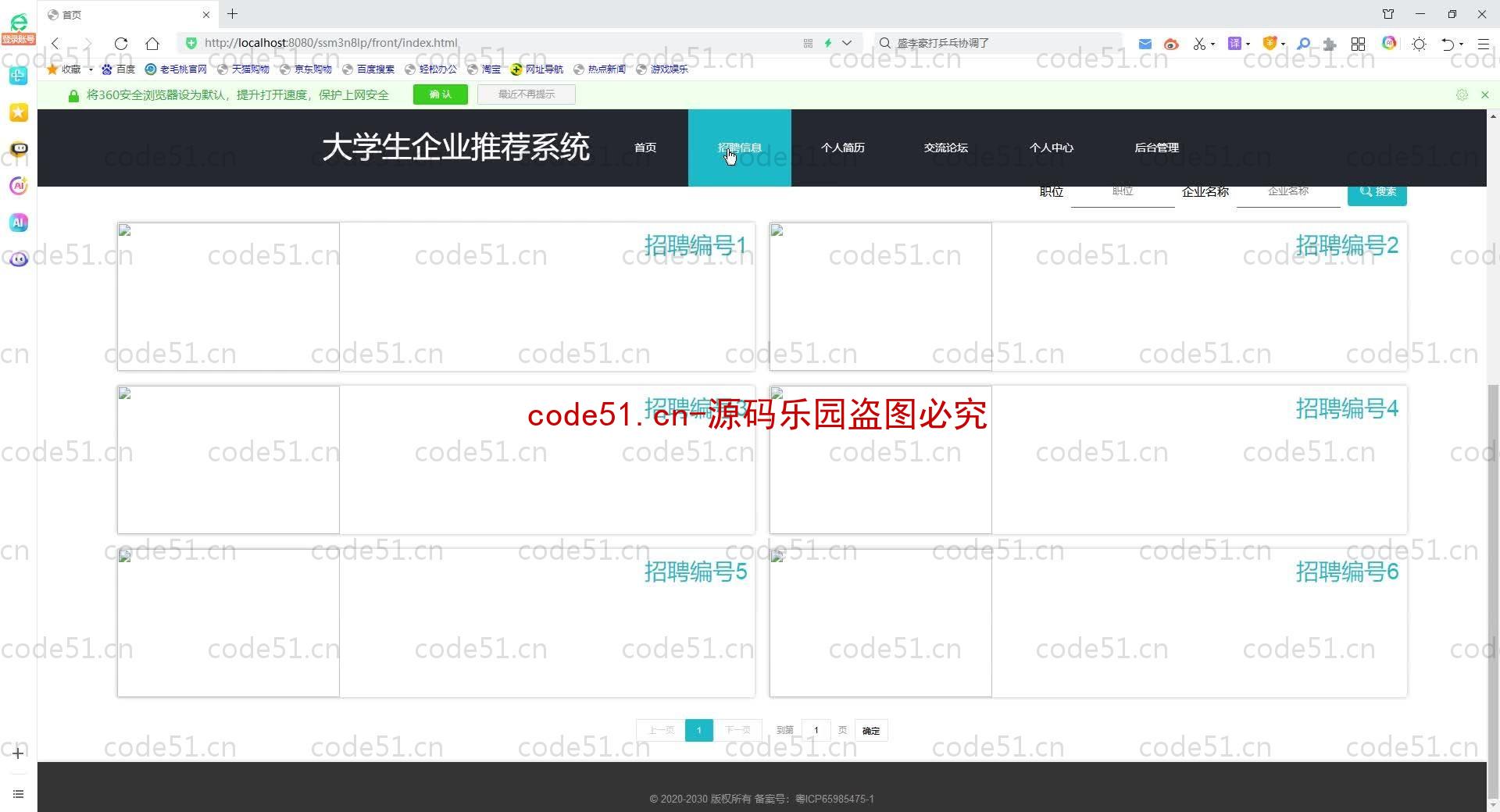Image resolution: width=1500 pixels, height=812 pixels.
Task: Open the 个人中心 navigation tab
Action: tap(1052, 148)
